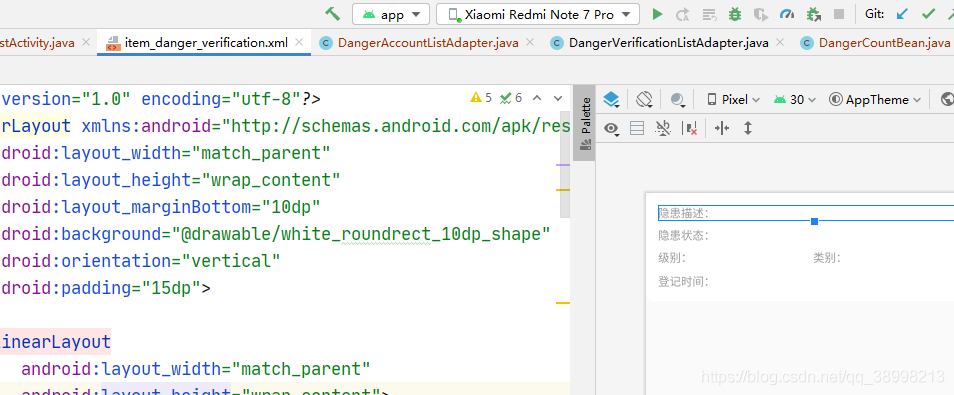Click the warnings count indicator showing 5

[481, 98]
